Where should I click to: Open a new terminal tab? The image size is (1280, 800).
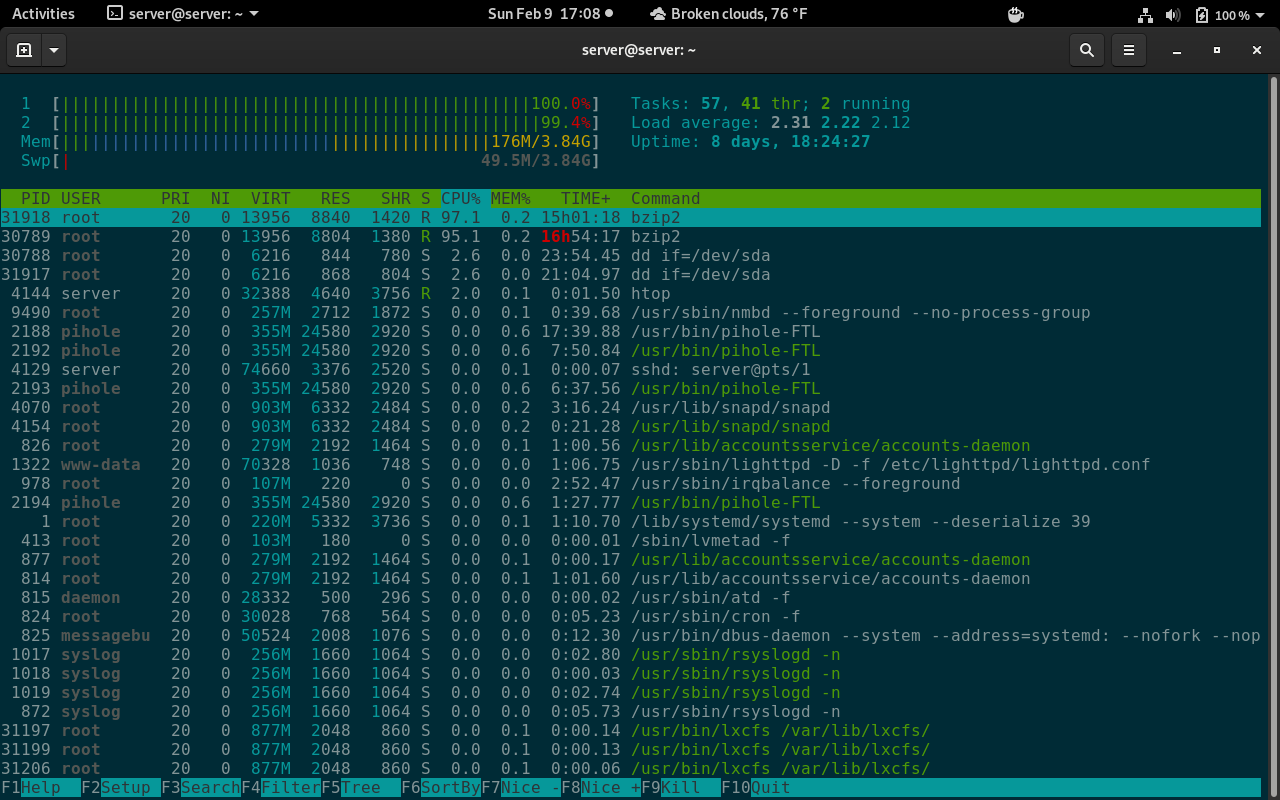click(x=24, y=50)
